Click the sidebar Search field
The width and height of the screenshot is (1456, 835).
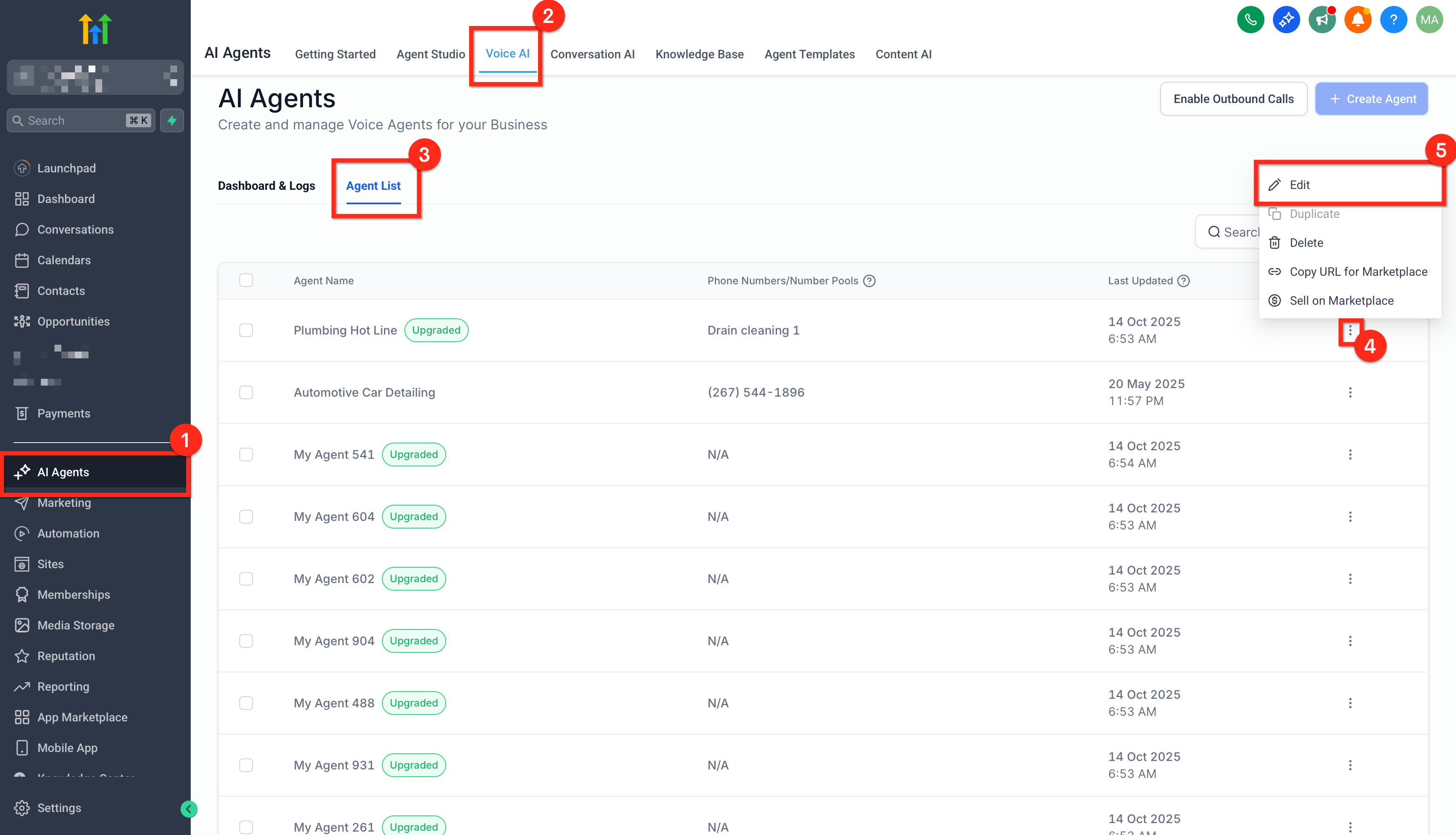tap(75, 120)
